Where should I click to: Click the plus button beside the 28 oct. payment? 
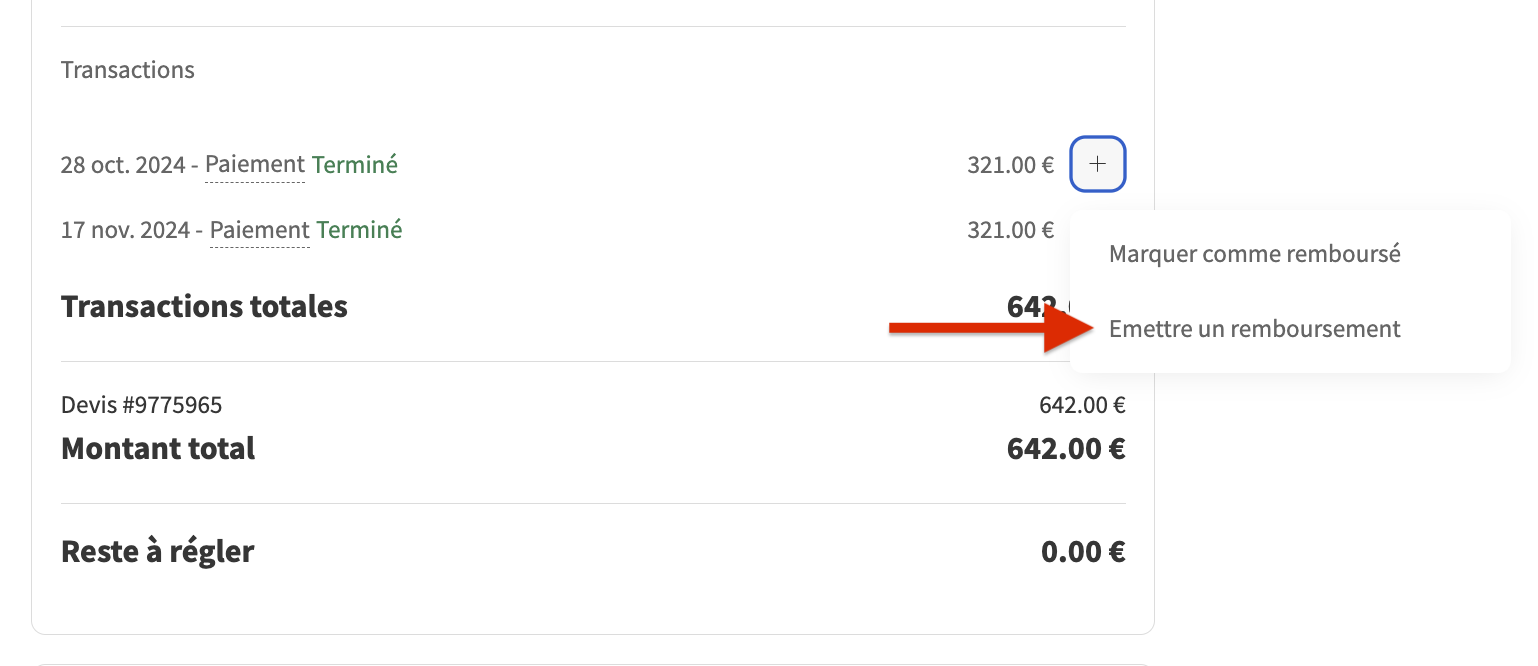click(1098, 164)
